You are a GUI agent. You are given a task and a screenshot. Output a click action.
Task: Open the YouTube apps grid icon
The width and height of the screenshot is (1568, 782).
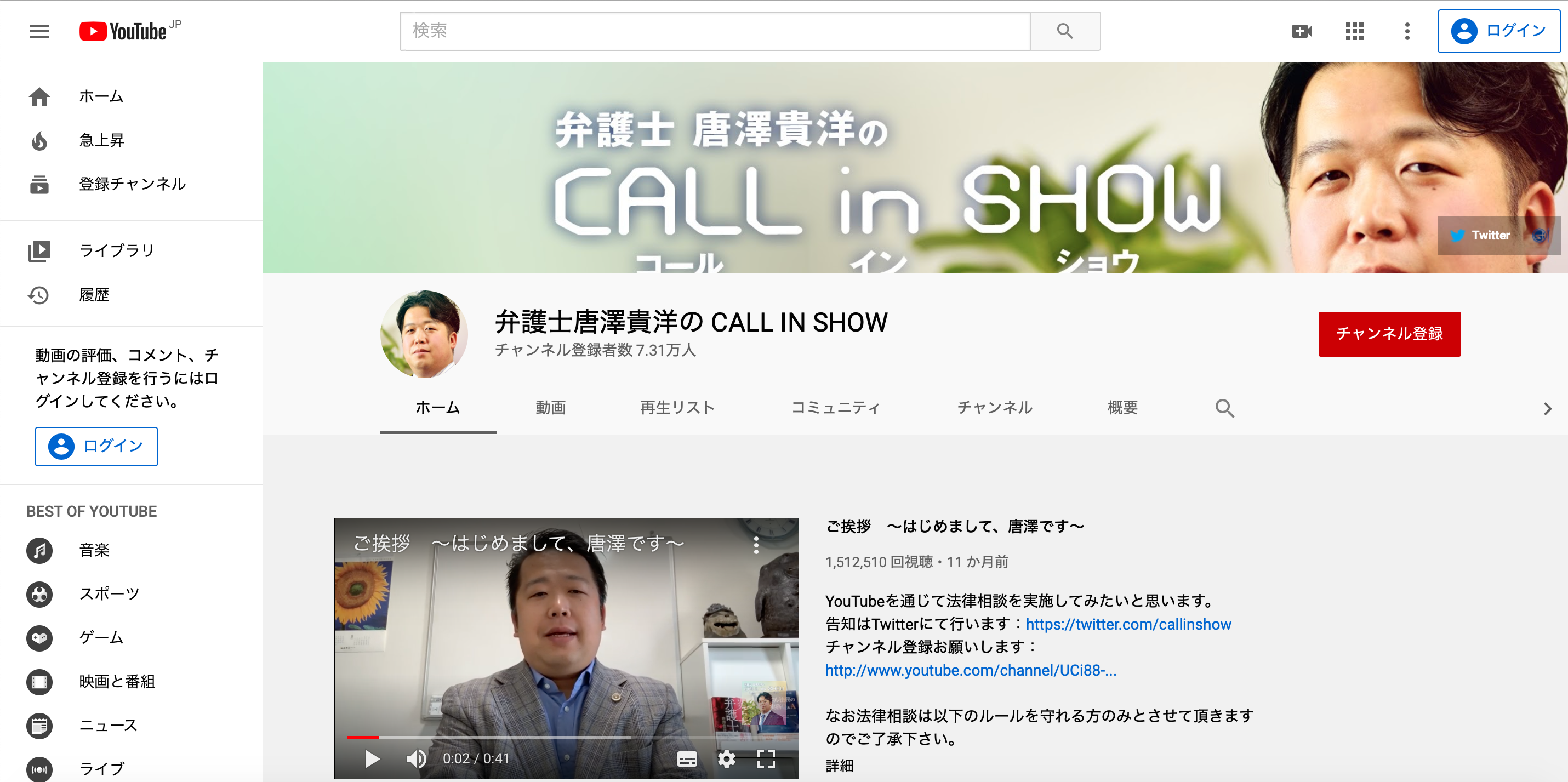(x=1354, y=31)
